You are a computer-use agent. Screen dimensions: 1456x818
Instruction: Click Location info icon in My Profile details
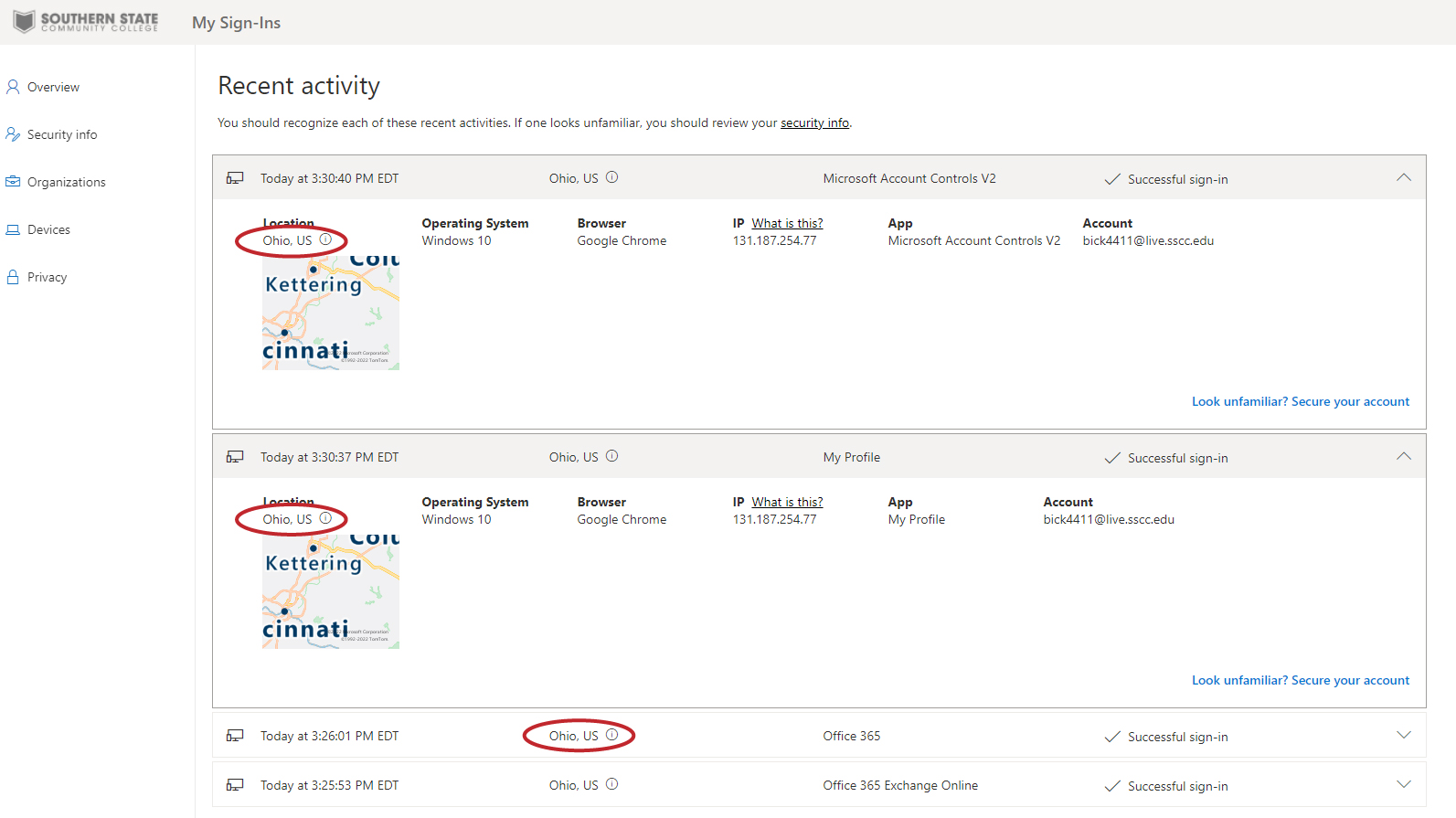(325, 518)
